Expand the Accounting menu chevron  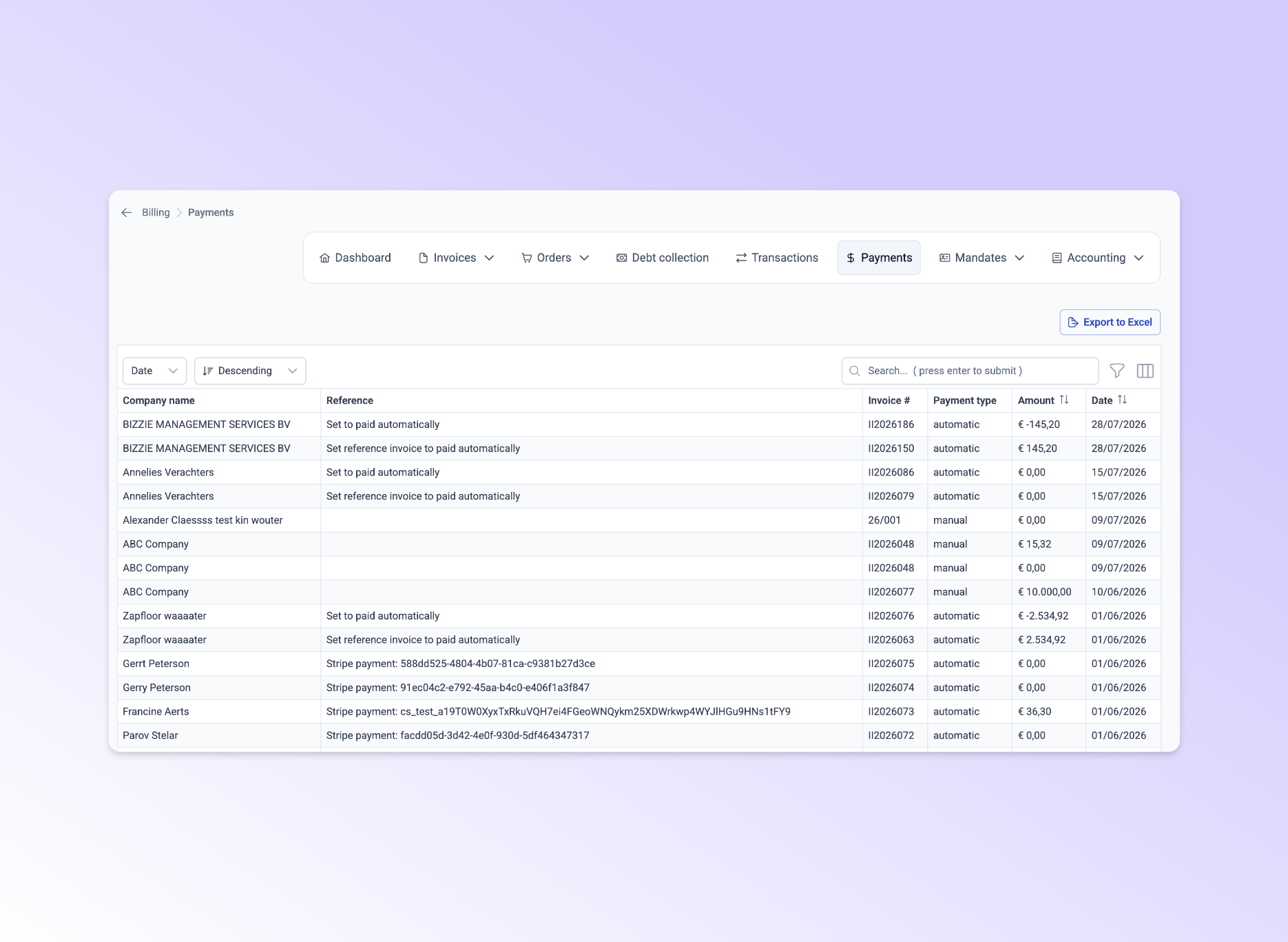point(1139,258)
